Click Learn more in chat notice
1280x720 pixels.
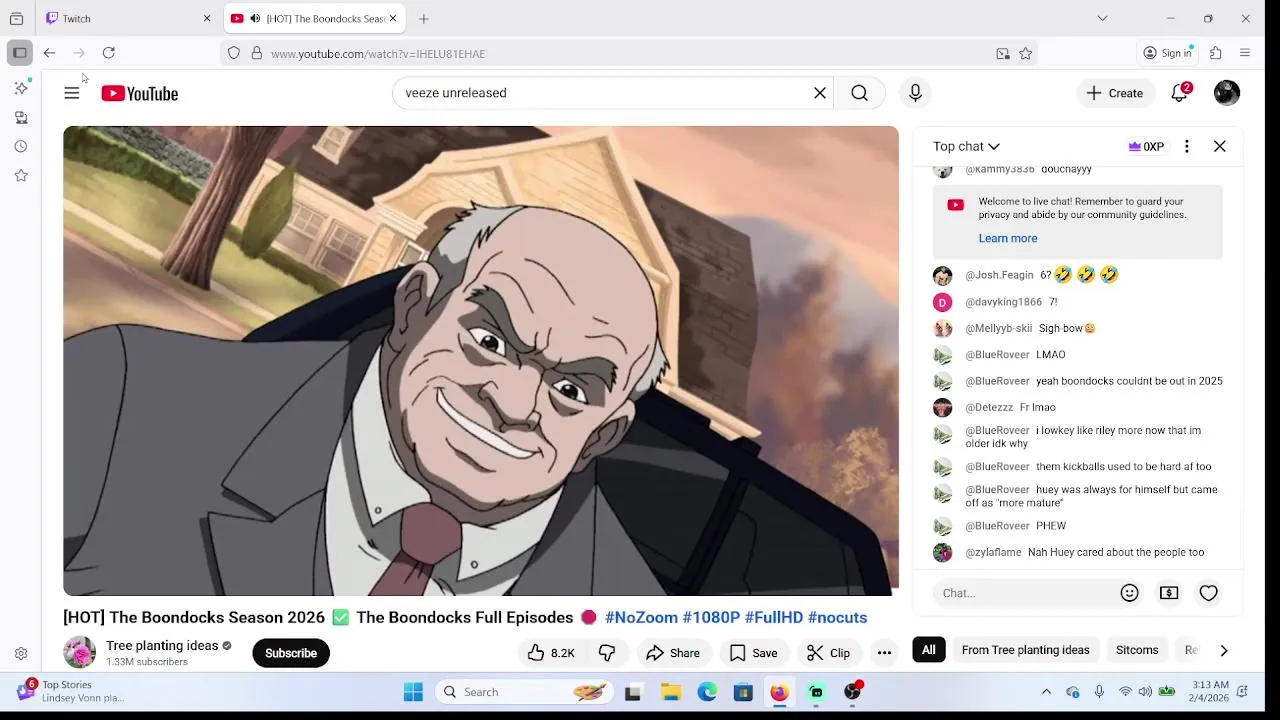click(x=1008, y=238)
